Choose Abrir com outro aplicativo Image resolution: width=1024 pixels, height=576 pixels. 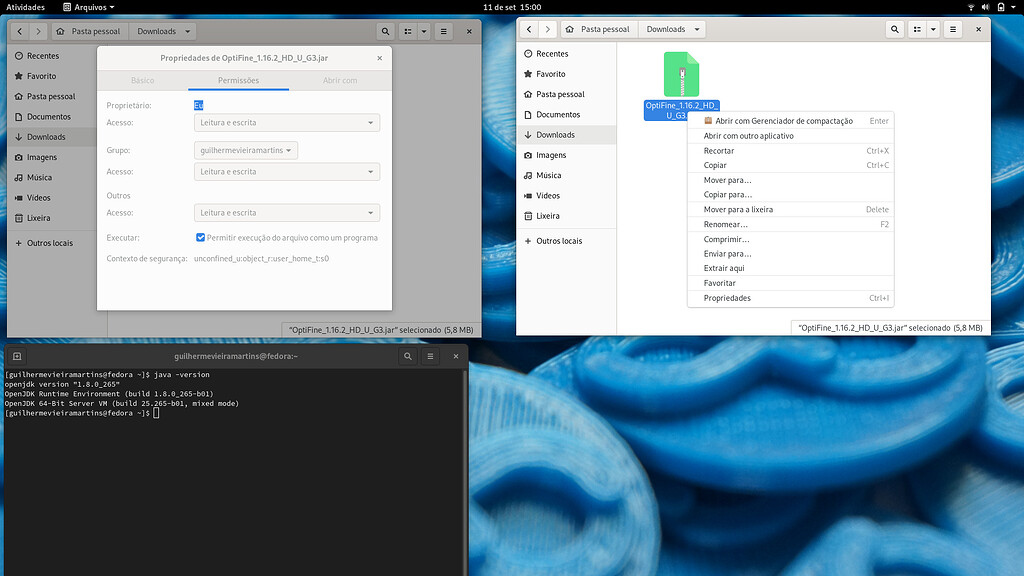pos(790,136)
